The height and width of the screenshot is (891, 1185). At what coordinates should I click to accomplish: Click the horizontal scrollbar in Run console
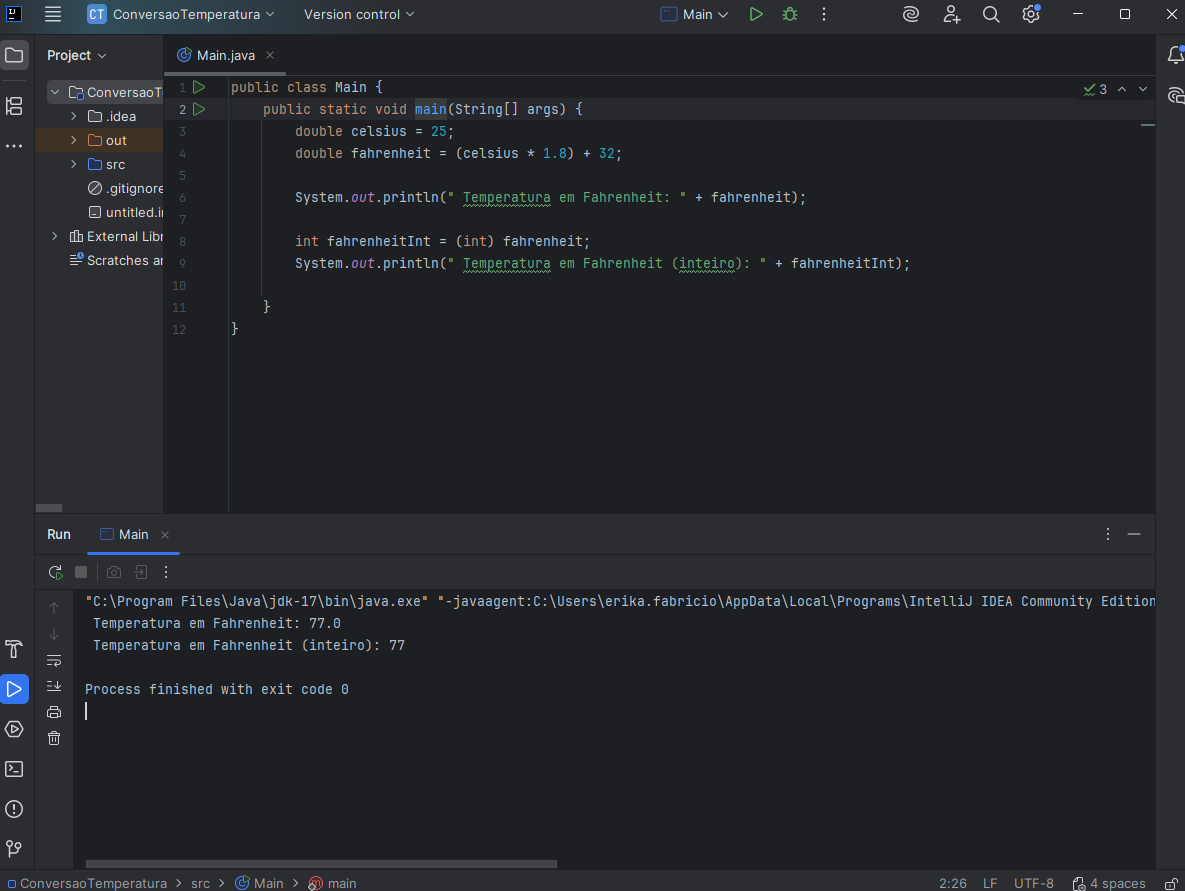[320, 864]
